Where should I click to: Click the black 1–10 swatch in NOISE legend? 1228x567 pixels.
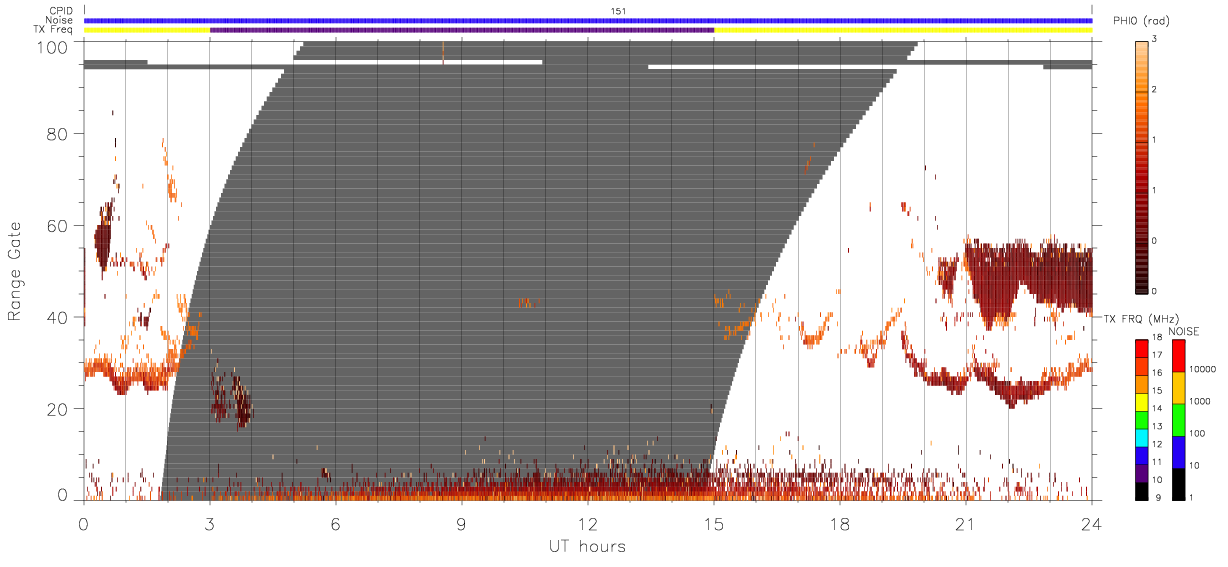pyautogui.click(x=1178, y=484)
